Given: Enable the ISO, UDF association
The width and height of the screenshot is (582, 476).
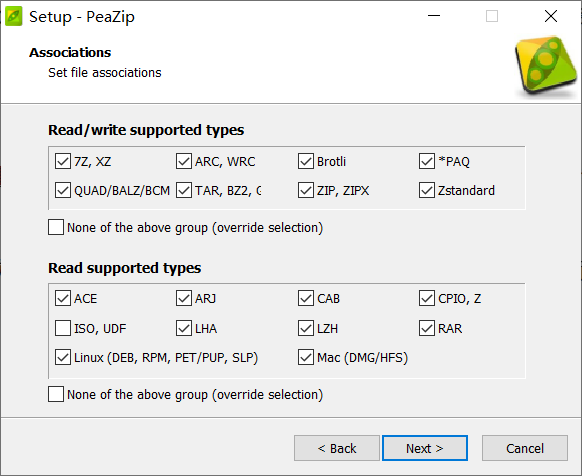Looking at the screenshot, I should [63, 328].
